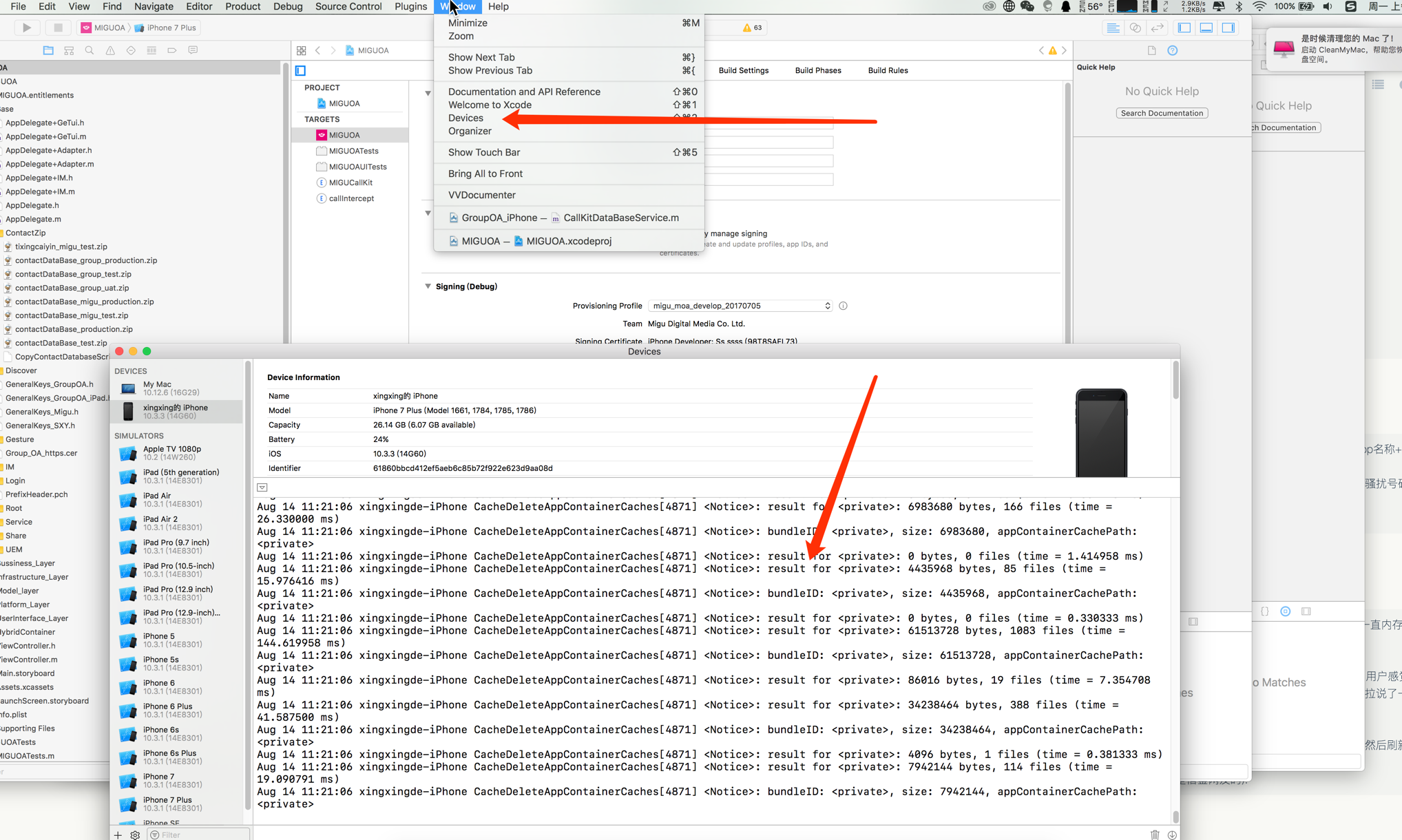Save device console log with download icon

tap(1172, 834)
